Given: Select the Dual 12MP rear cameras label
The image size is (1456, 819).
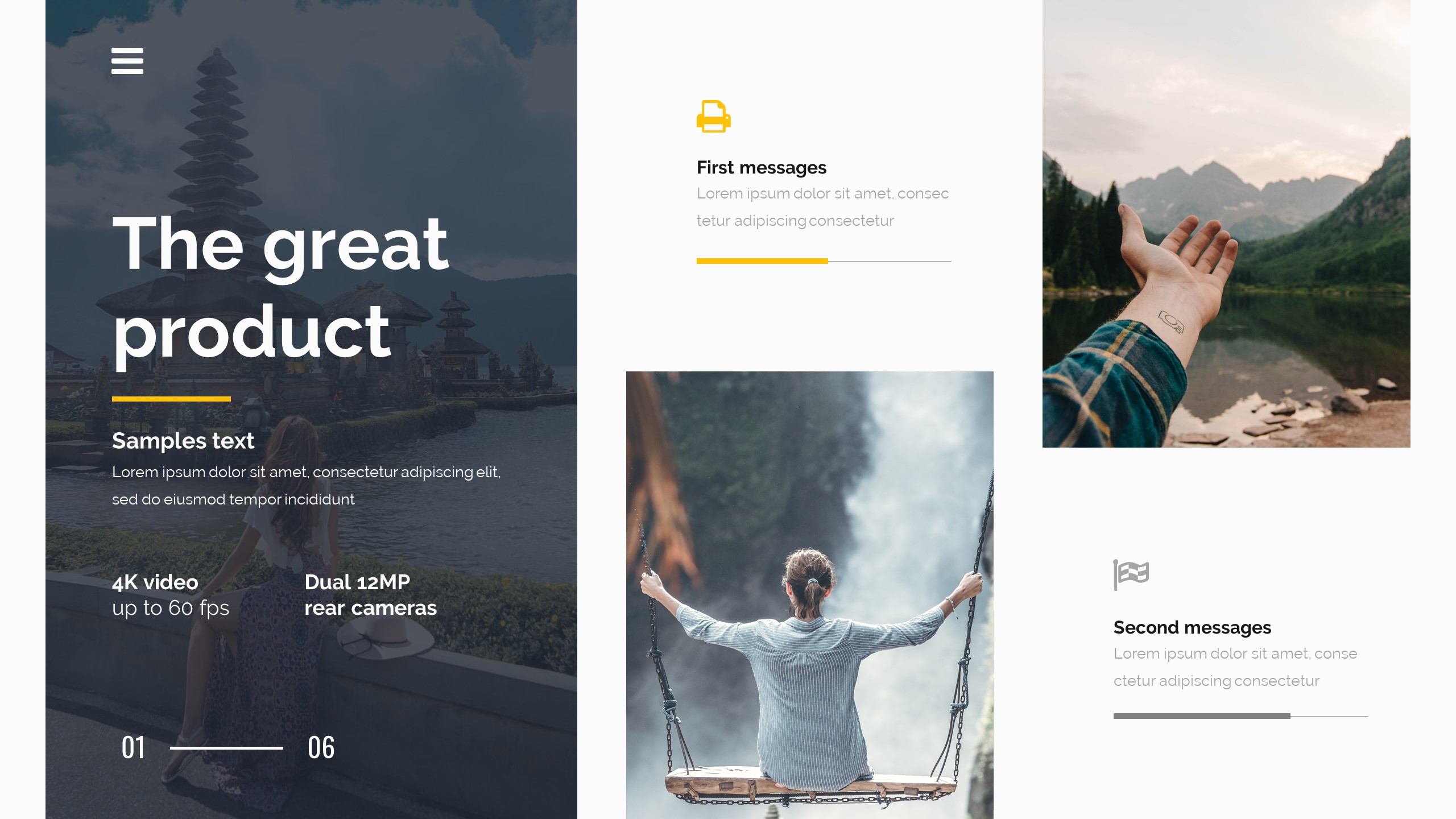Looking at the screenshot, I should pos(371,595).
